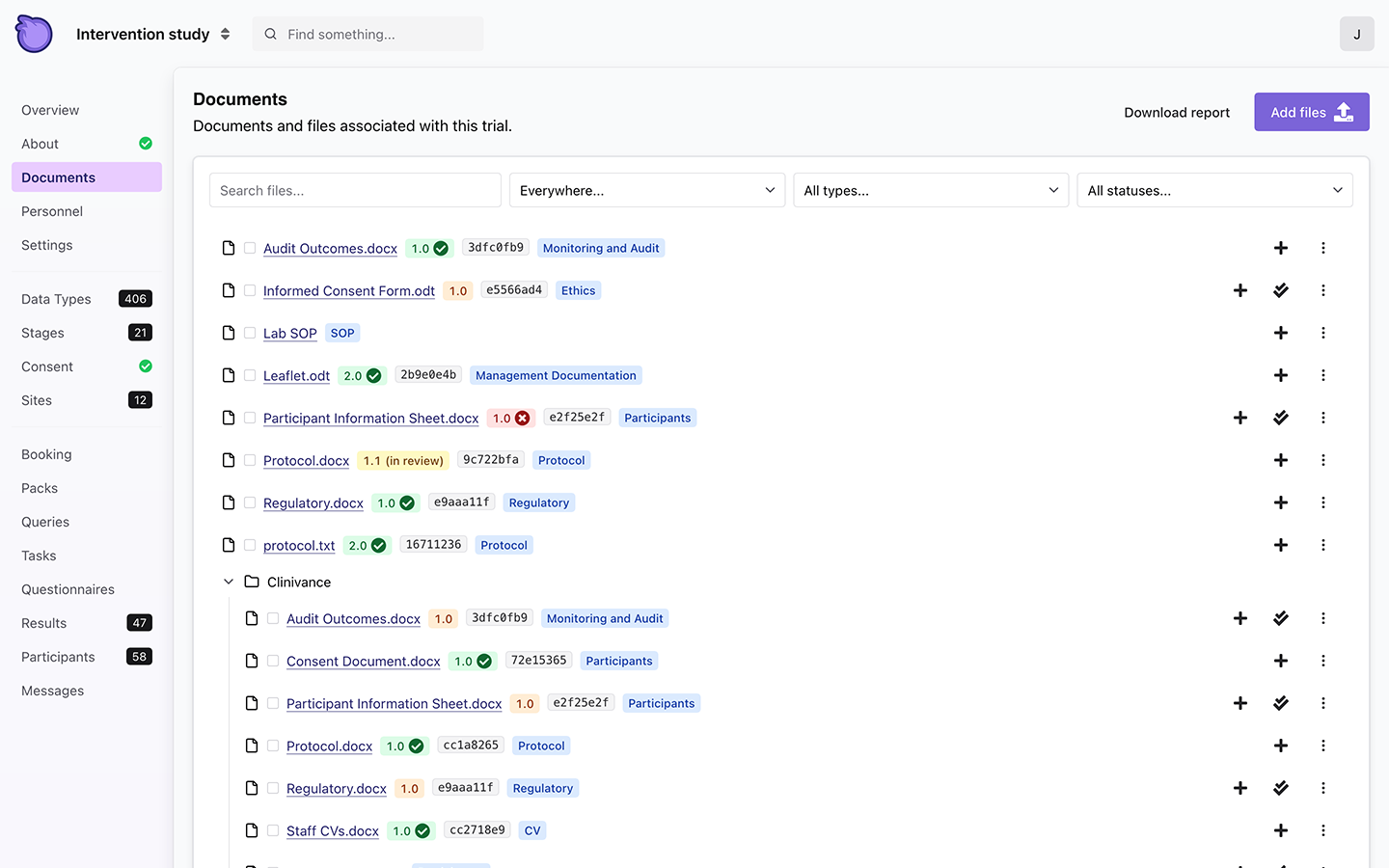Click plus icon on Lab SOP row
Screen dimensions: 1389x868
1281,333
